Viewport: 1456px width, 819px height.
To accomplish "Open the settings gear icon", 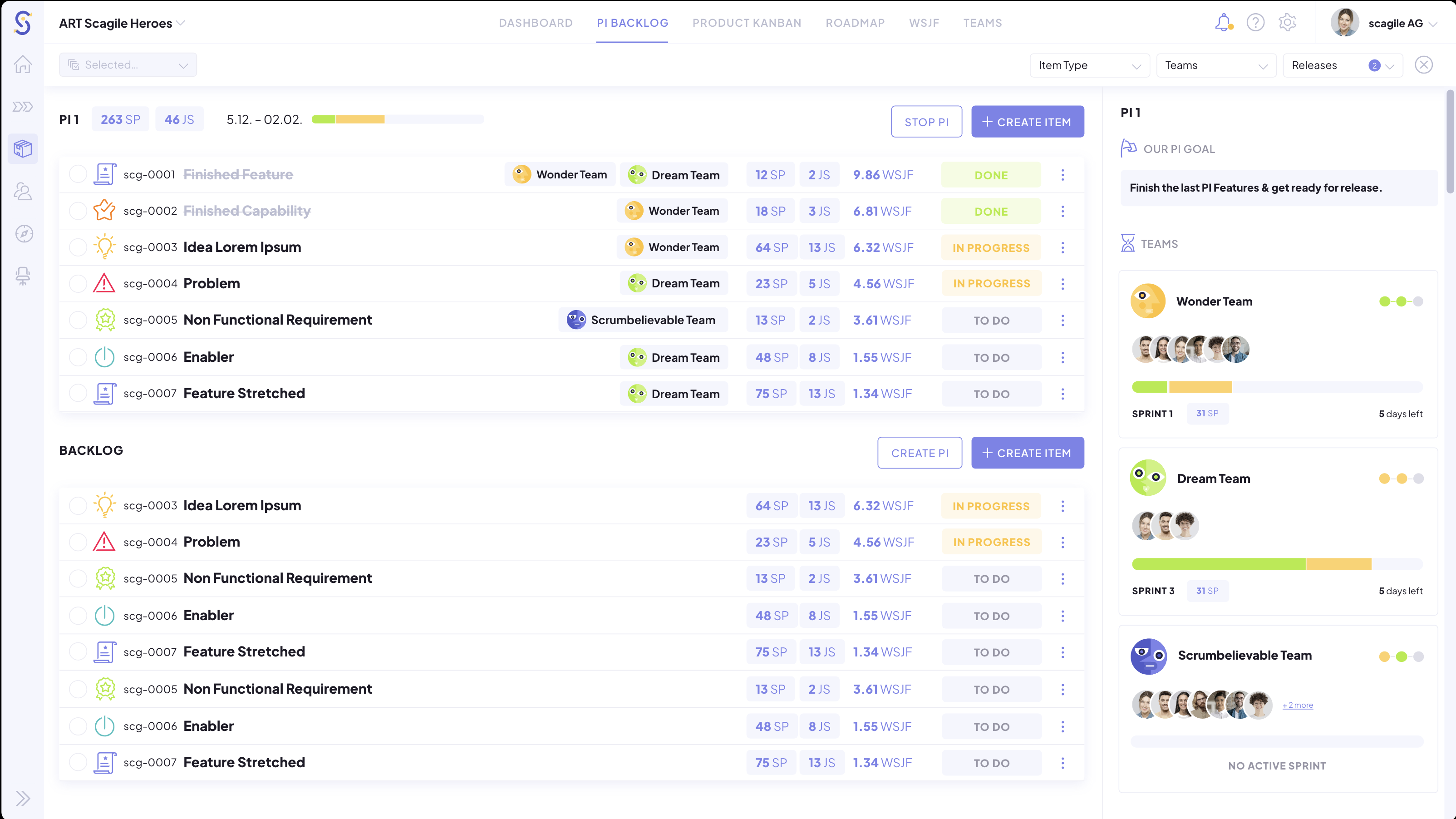I will coord(1288,23).
